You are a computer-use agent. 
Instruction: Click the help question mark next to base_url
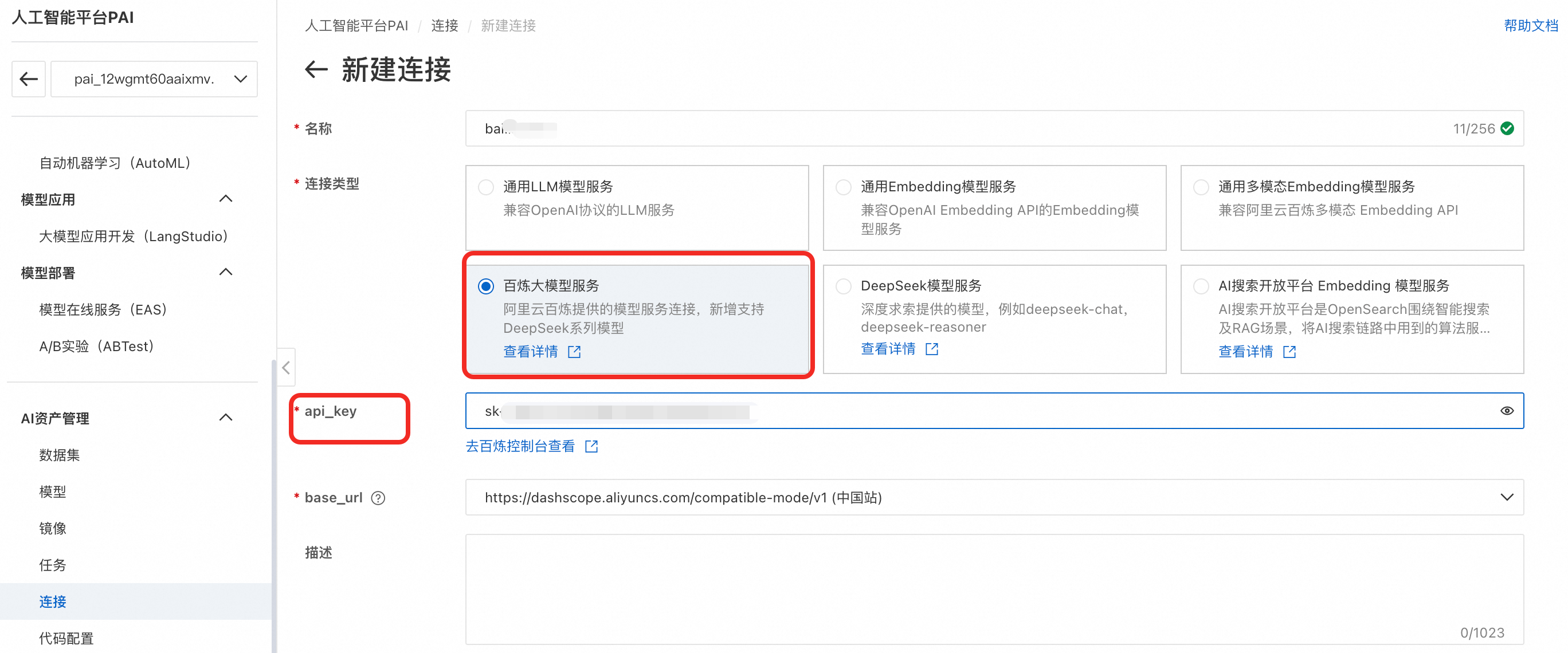click(x=378, y=498)
